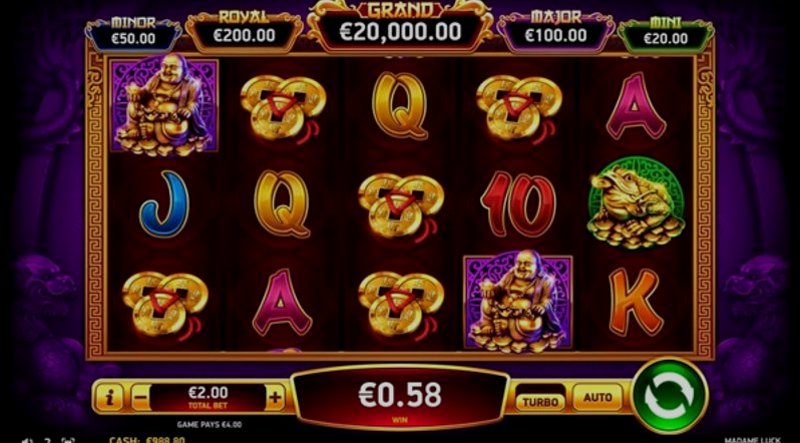This screenshot has width=800, height=443.
Task: Click the Royal jackpot €200.00 panel
Action: tap(244, 31)
